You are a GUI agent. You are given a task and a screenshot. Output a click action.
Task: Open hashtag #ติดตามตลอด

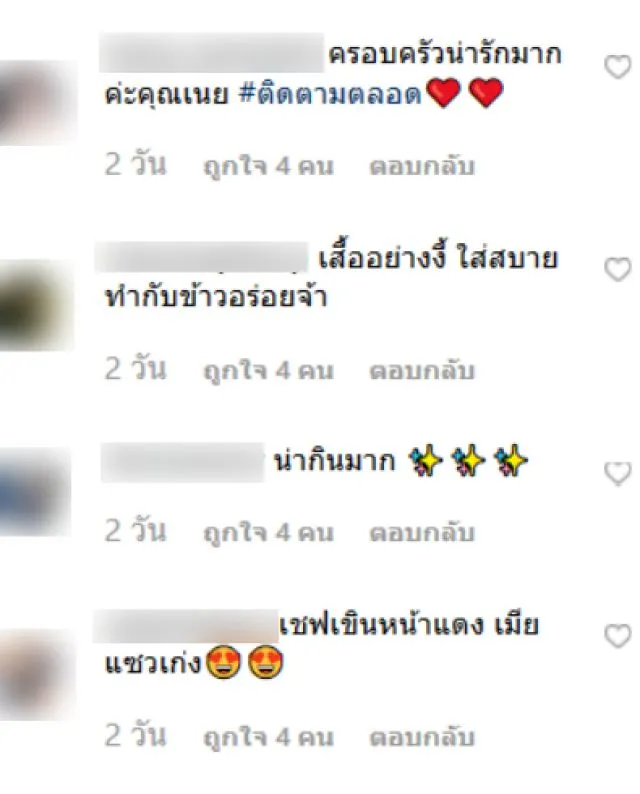pos(330,94)
